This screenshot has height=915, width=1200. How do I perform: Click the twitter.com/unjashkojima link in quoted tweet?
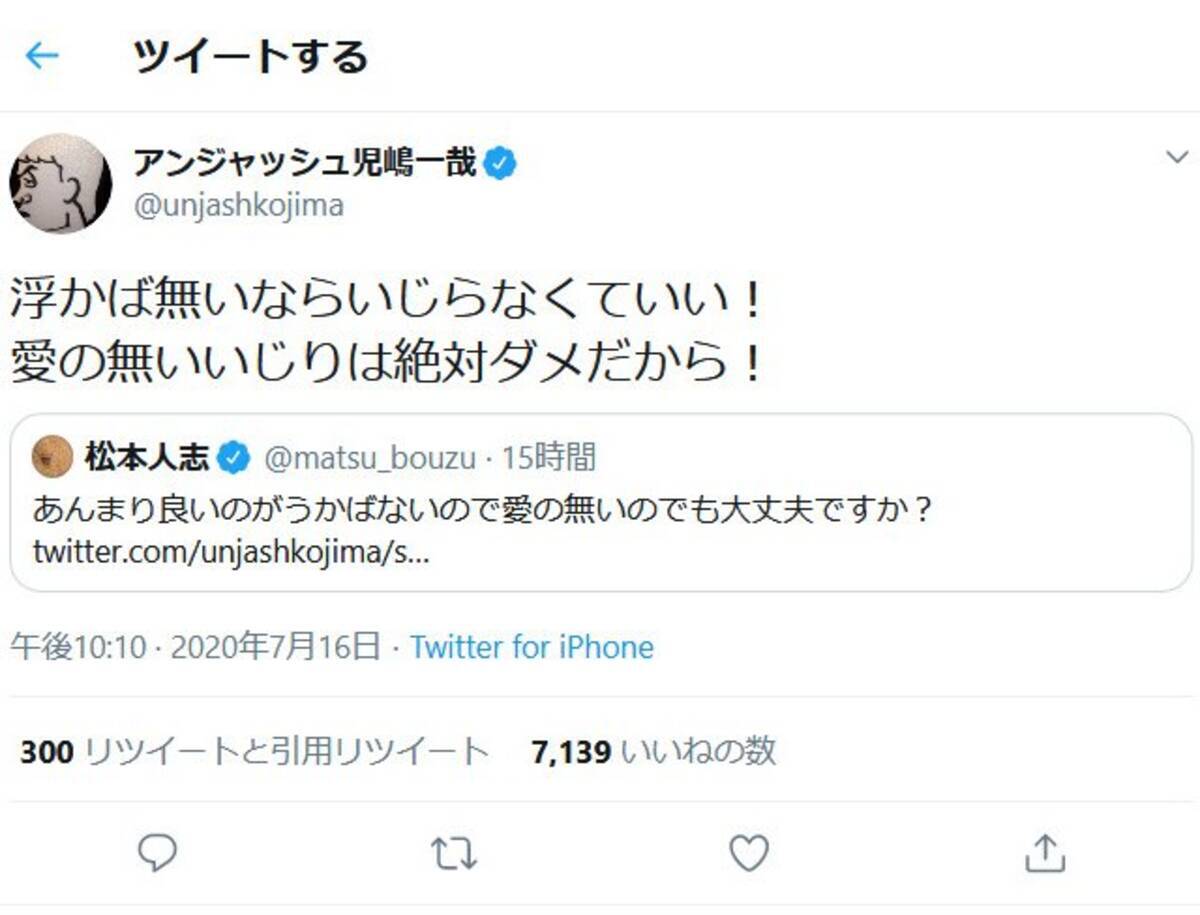coord(231,553)
